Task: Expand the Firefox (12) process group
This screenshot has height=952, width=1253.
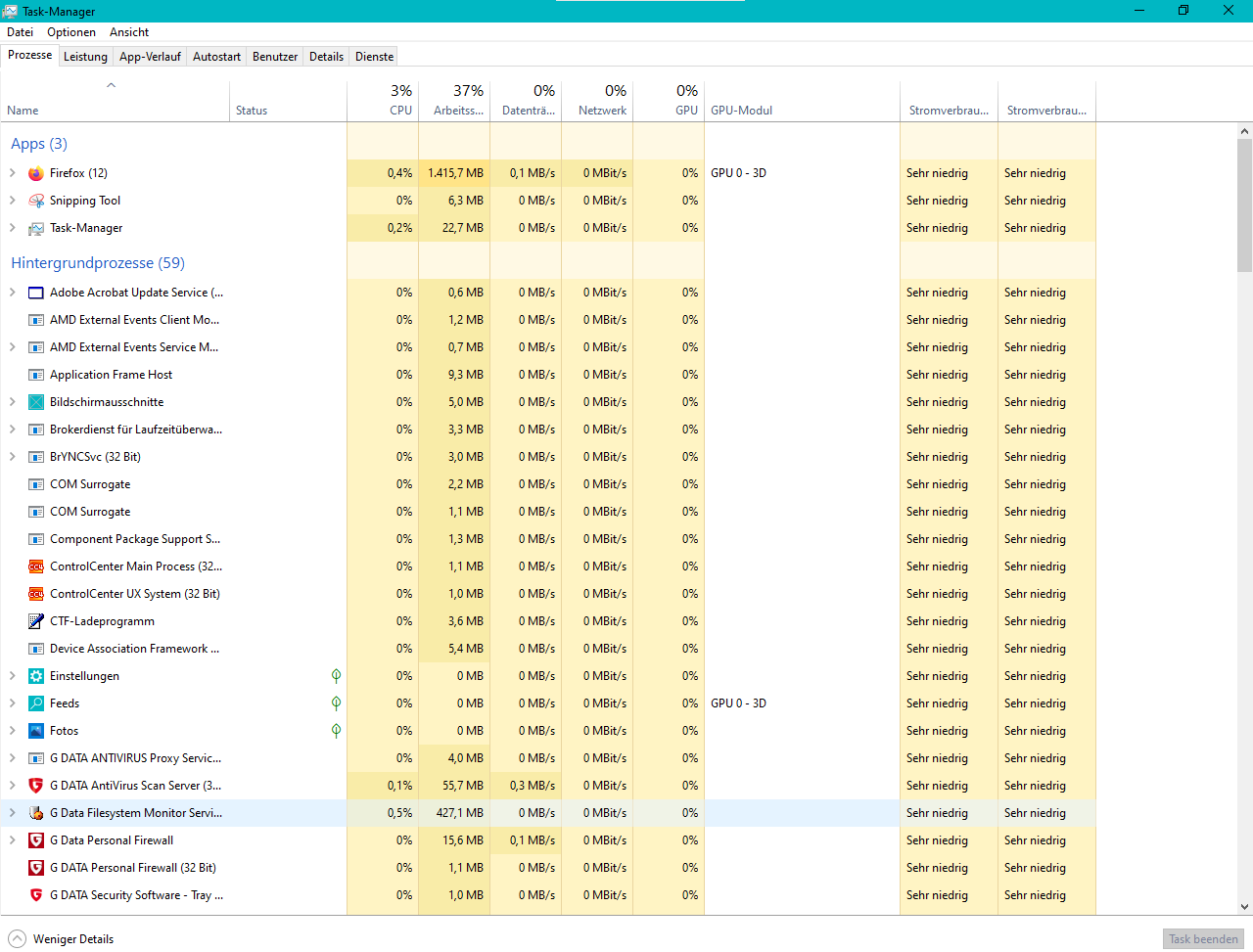Action: click(12, 173)
